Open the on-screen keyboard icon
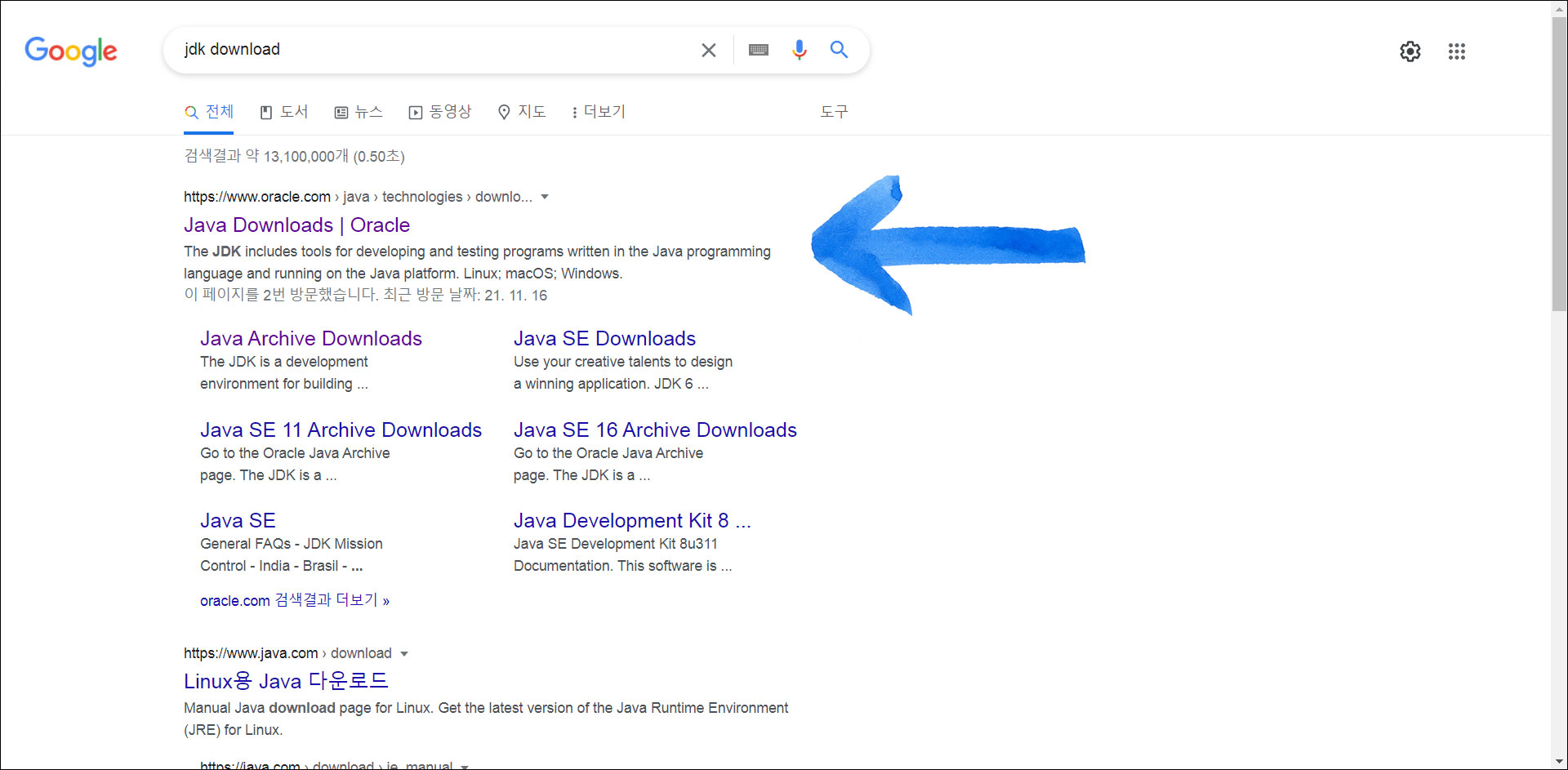Screen dimensions: 1568x770 click(x=759, y=50)
